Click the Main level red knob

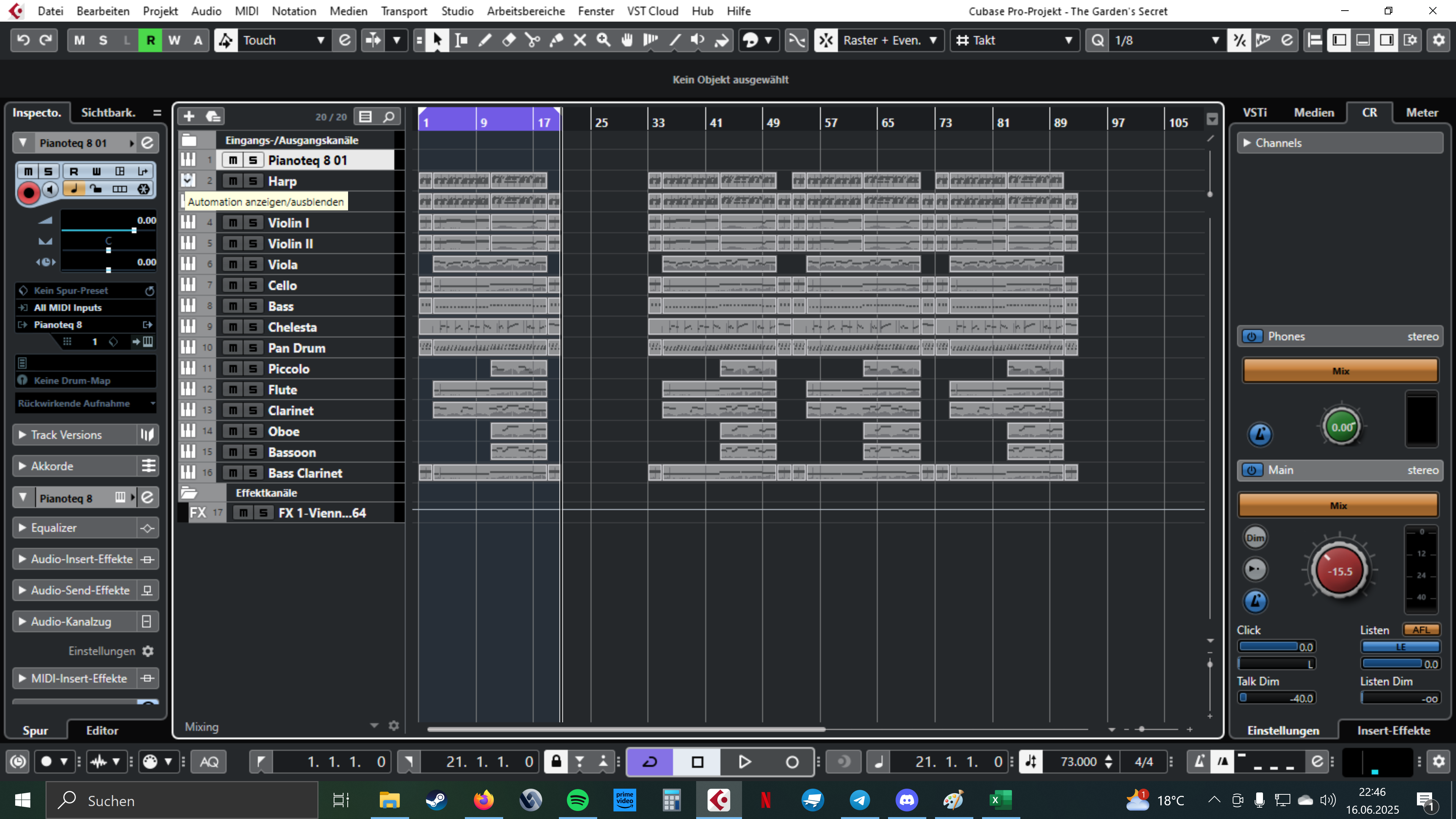(1340, 571)
